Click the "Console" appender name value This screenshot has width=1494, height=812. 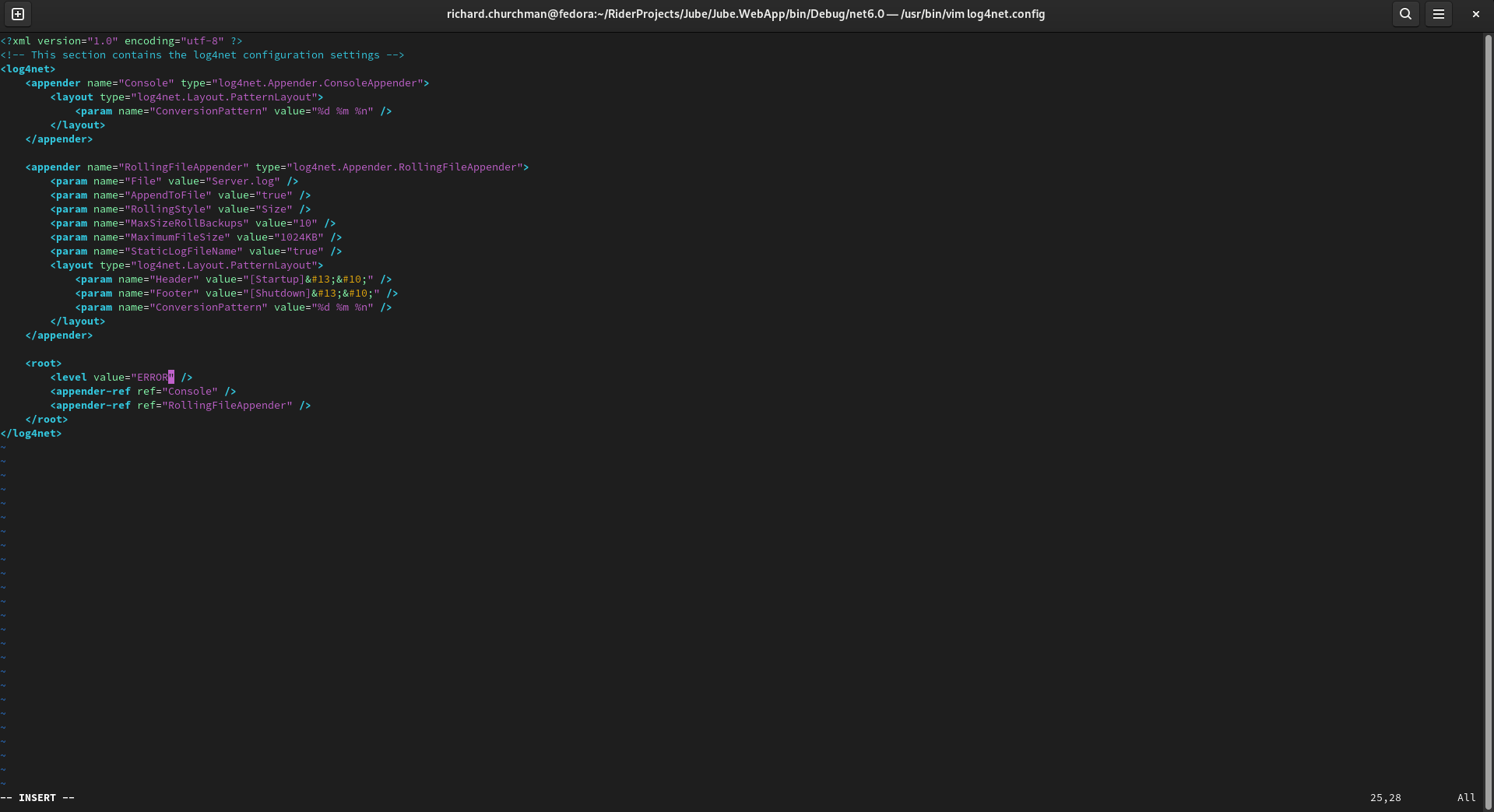point(146,83)
